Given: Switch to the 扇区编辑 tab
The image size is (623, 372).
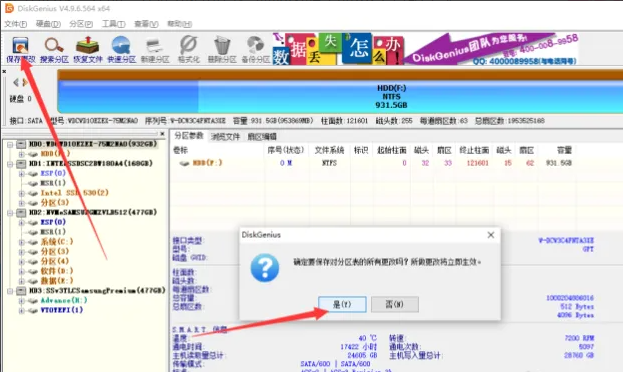Looking at the screenshot, I should (x=262, y=137).
